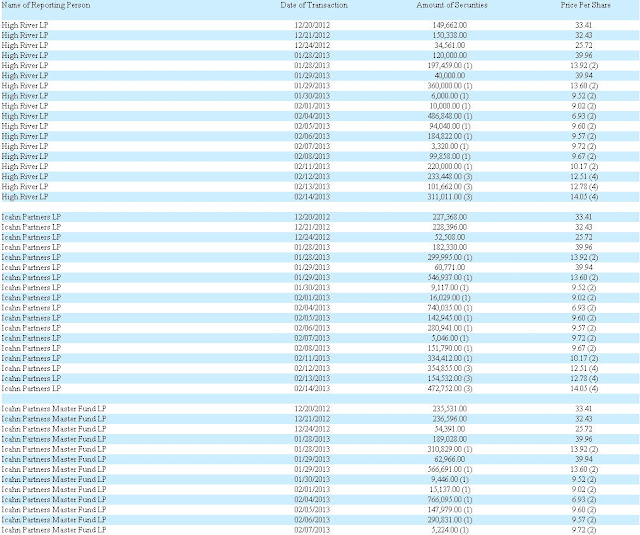Select the amount 150,338.00
640x535 pixels.
tap(449, 36)
